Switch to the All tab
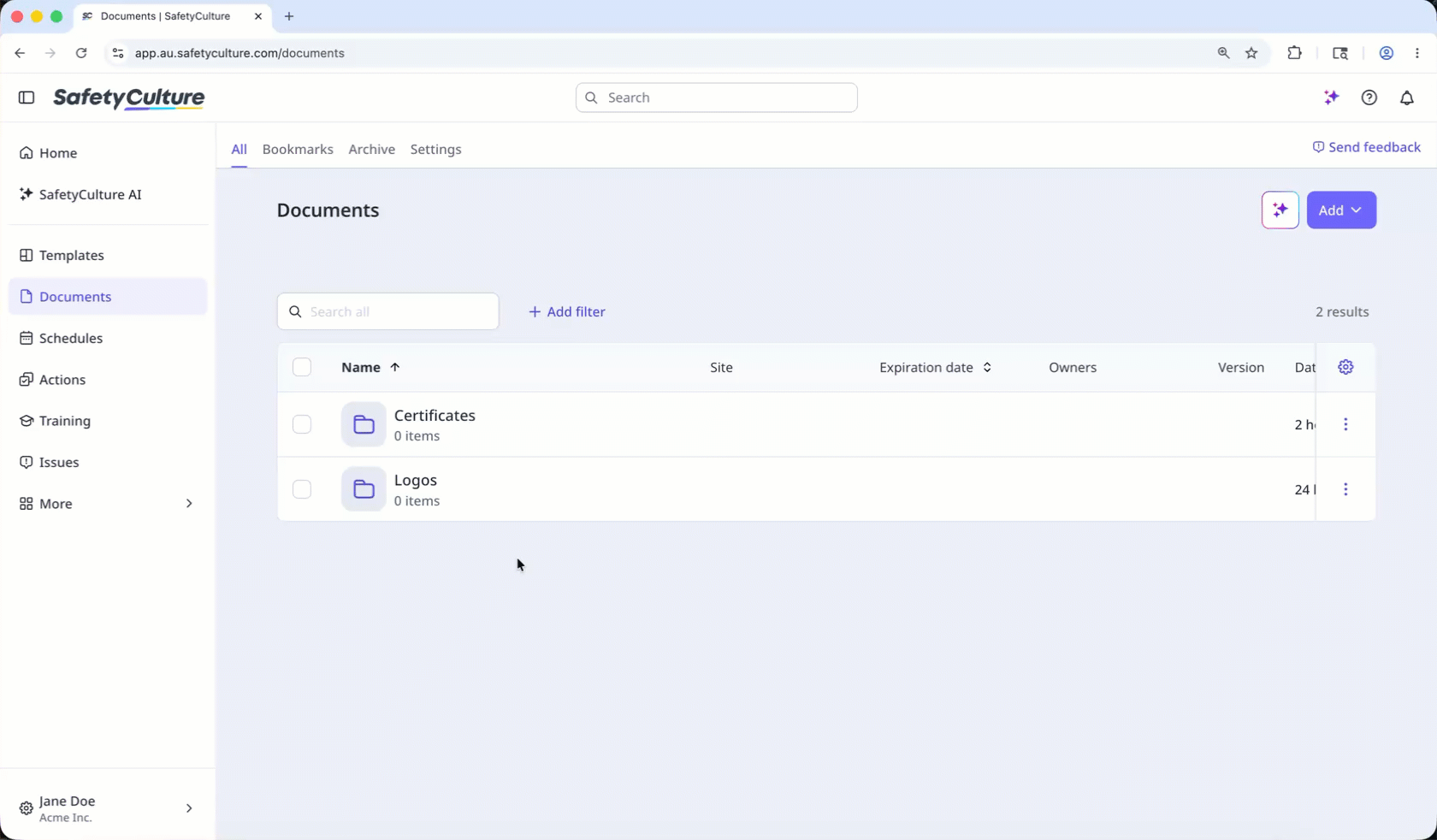 tap(239, 149)
